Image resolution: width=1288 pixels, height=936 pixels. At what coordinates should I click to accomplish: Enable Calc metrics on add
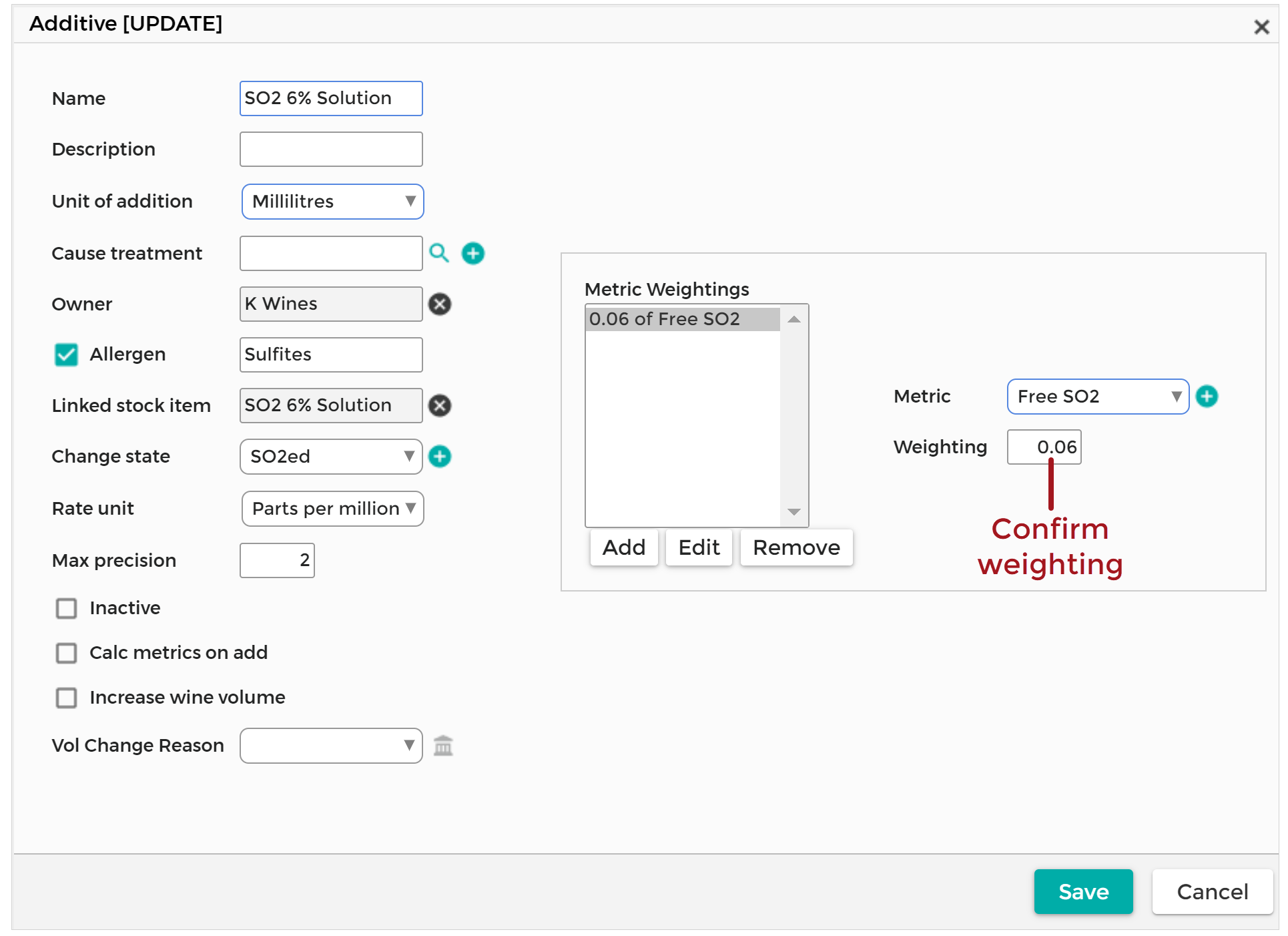(x=66, y=653)
